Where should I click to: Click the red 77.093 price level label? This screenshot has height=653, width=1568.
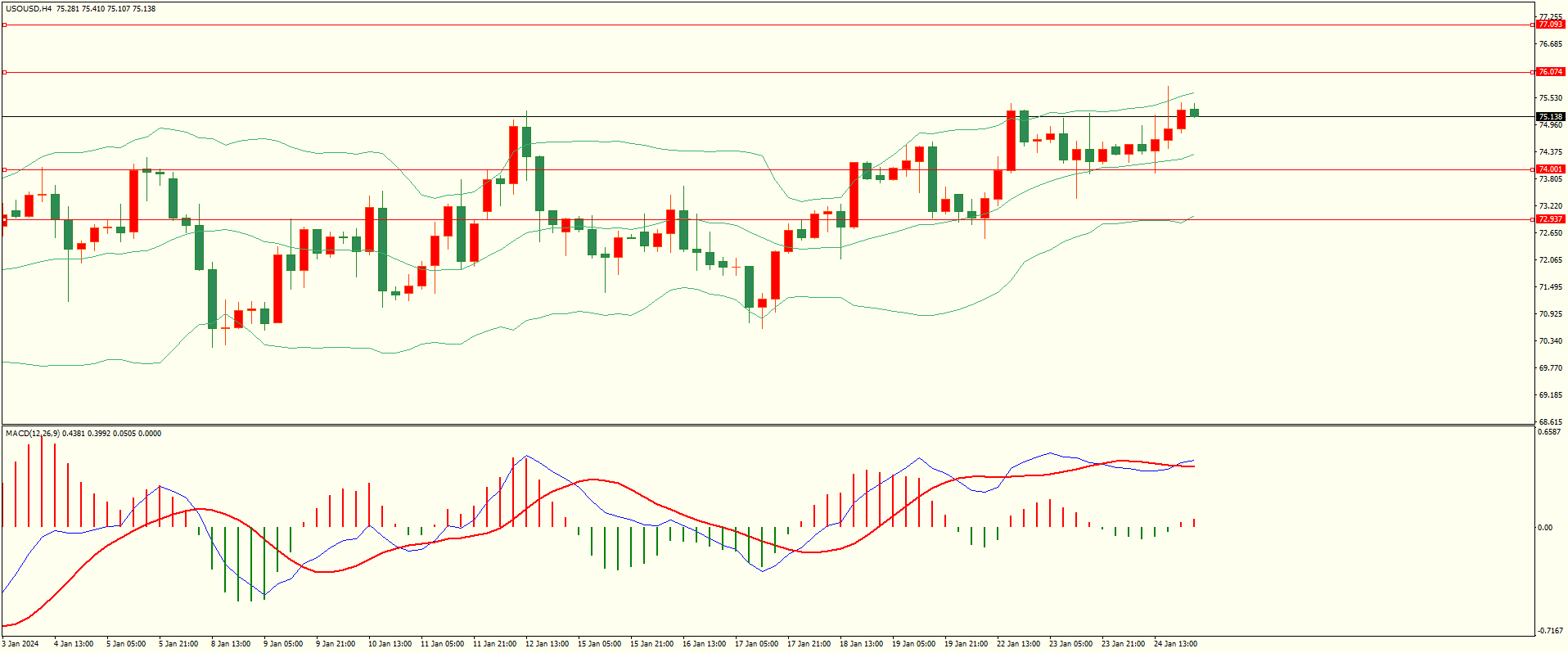pos(1550,25)
